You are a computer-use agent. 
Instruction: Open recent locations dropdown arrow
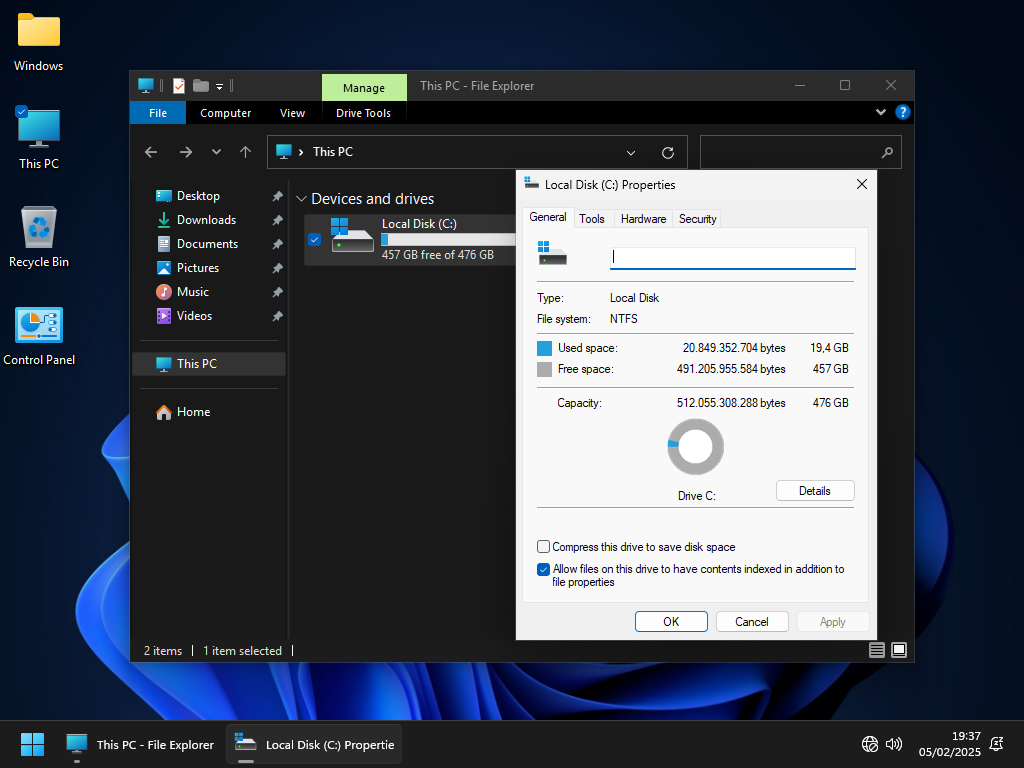(216, 152)
